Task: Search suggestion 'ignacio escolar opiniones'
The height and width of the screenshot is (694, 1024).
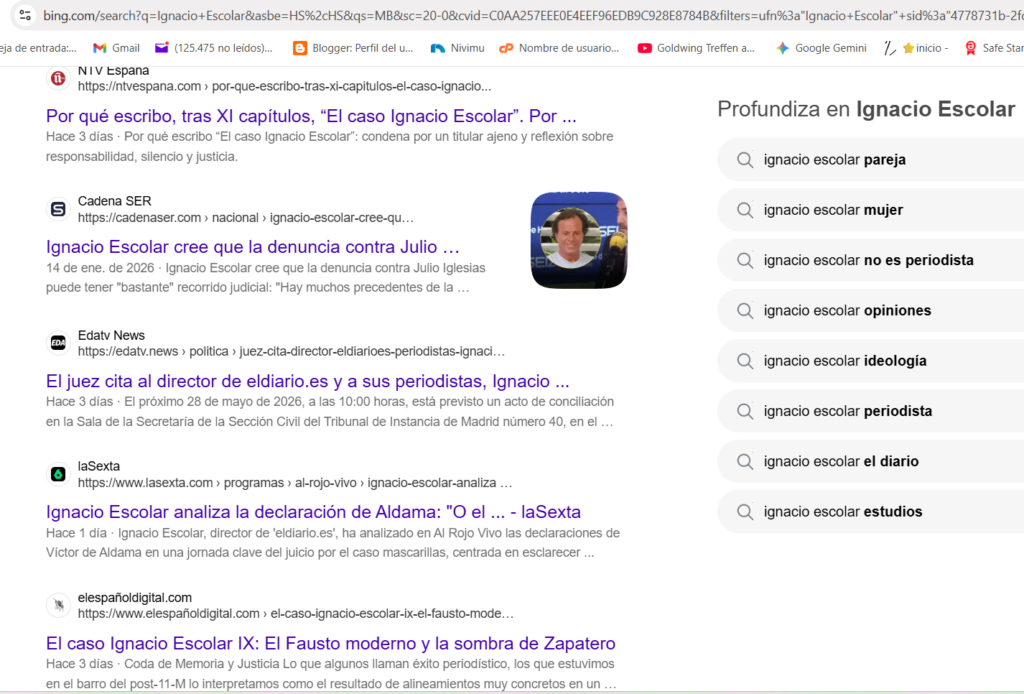Action: point(871,310)
